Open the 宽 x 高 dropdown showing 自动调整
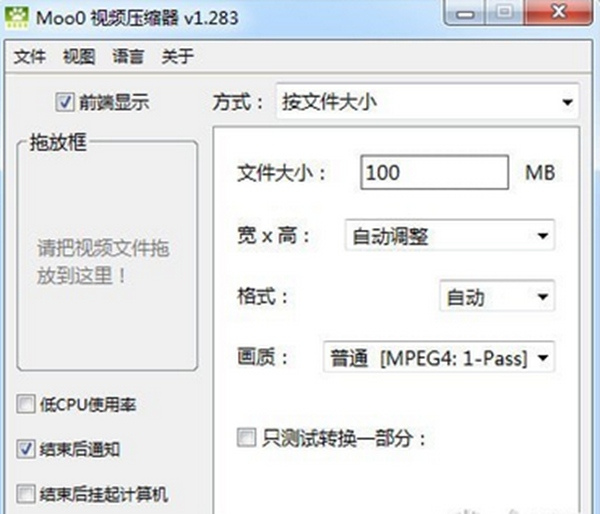 (x=450, y=235)
